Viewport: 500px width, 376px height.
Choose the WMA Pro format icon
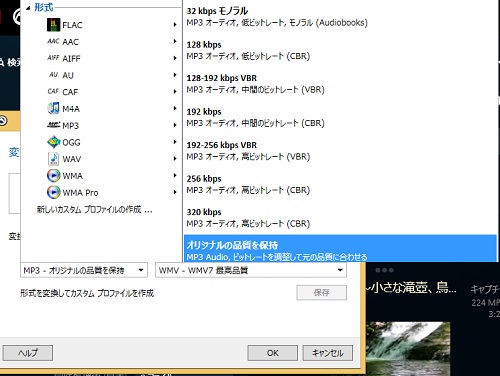[x=53, y=192]
